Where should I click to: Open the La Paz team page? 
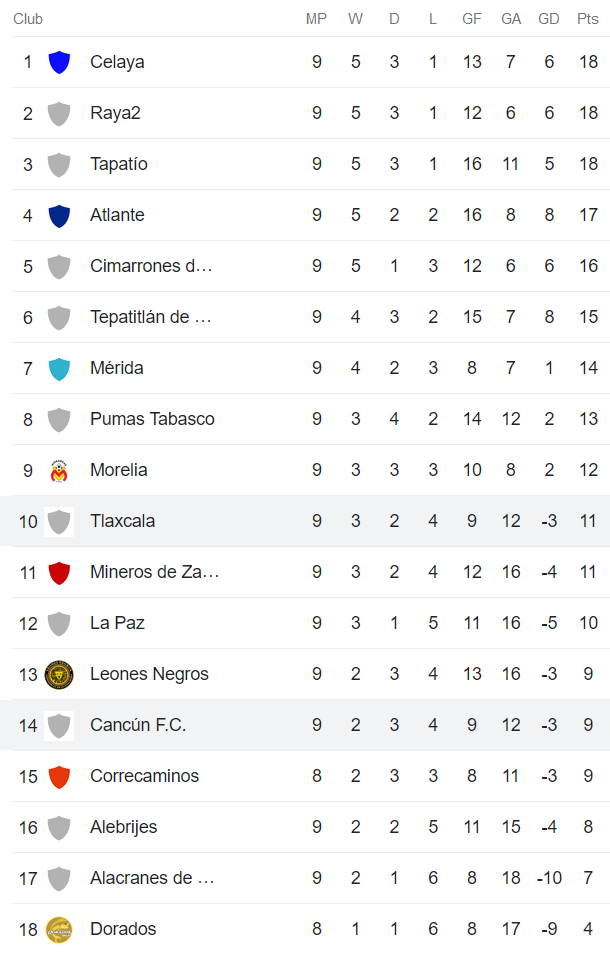point(117,623)
